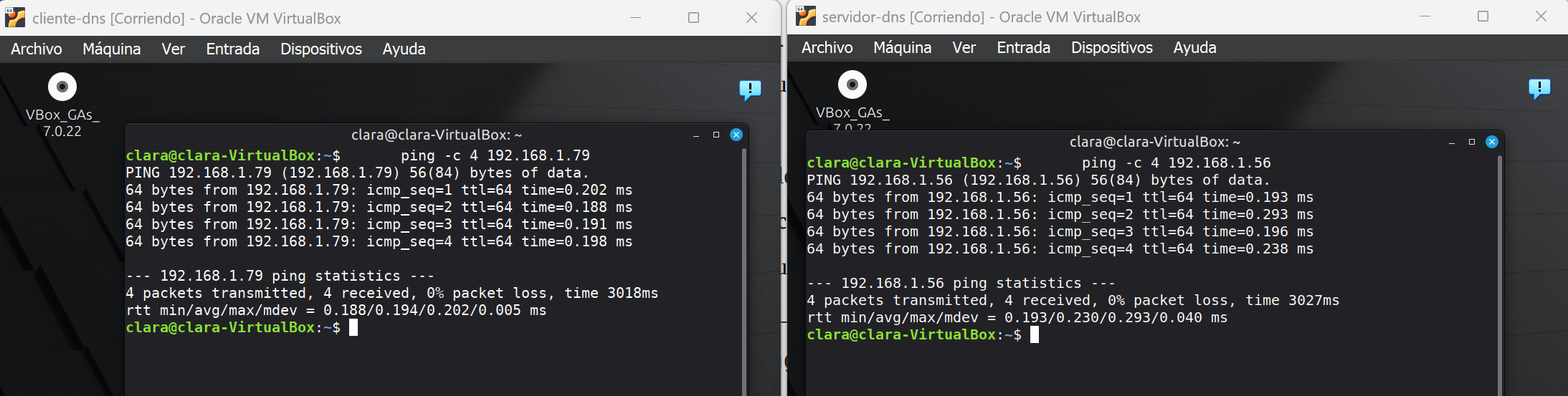Open VBox_GAs disc icon on servidor-dns desktop
1568x396 pixels.
point(852,85)
